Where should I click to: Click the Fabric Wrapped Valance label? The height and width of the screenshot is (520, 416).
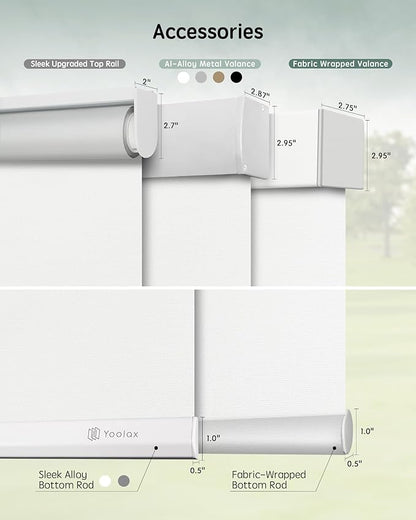[340, 64]
